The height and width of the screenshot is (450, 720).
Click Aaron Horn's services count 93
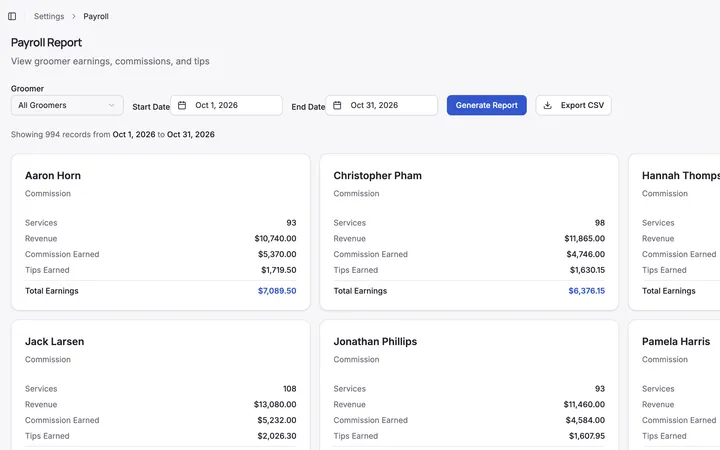click(291, 223)
